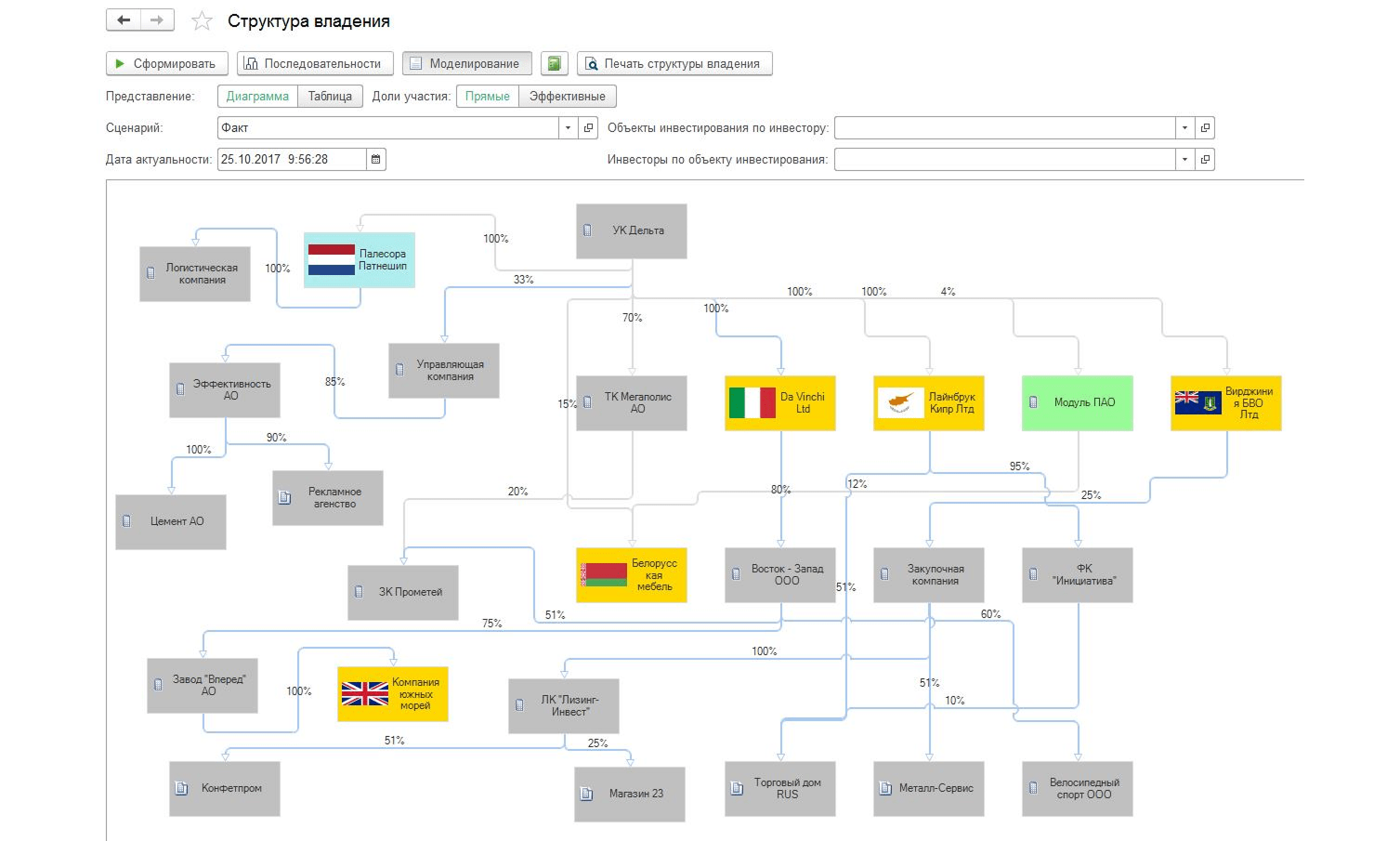Toggle the Моделирование button
Image resolution: width=1400 pixels, height=841 pixels.
pos(467,63)
